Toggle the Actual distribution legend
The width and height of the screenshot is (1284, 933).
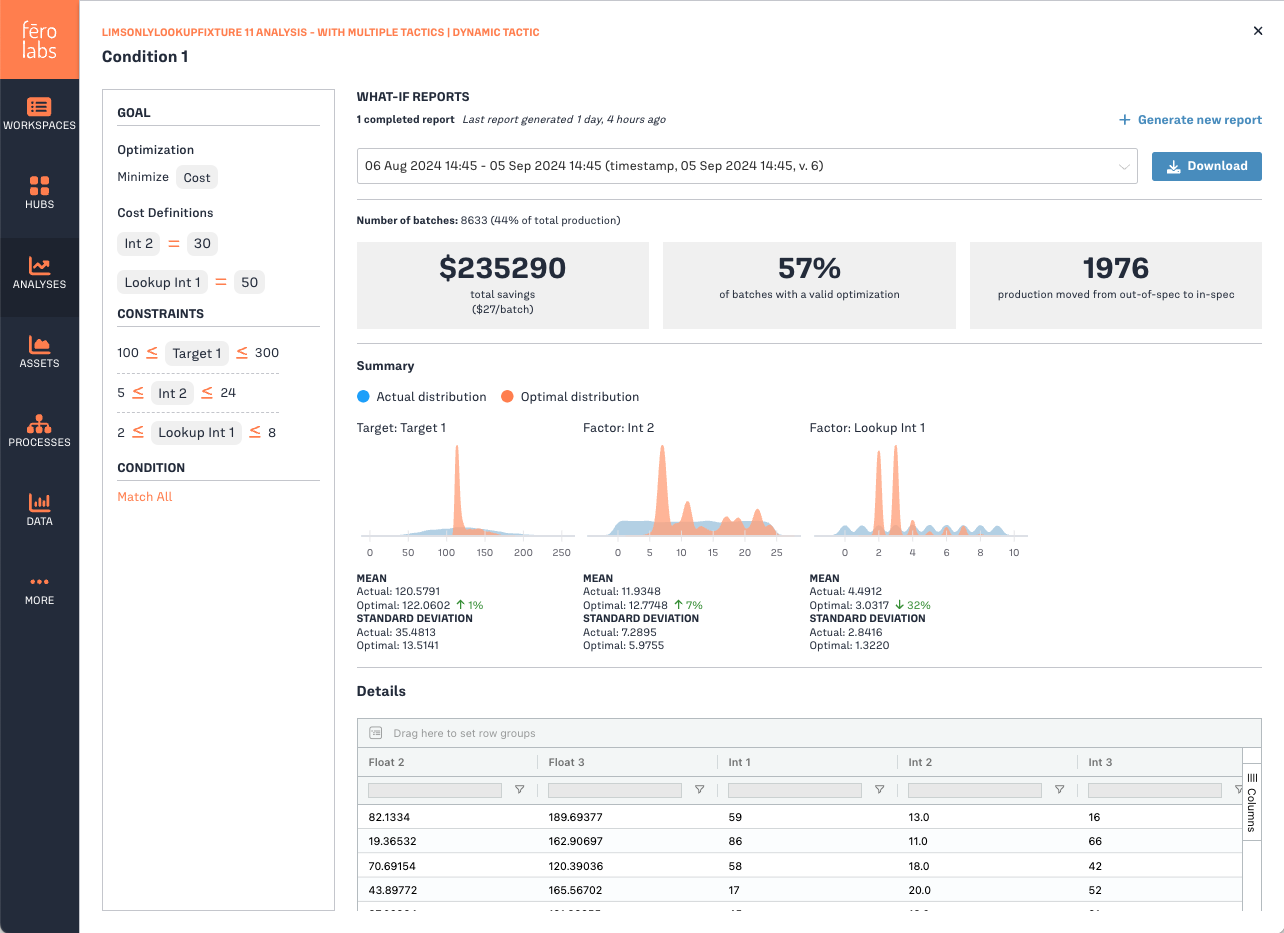click(421, 397)
